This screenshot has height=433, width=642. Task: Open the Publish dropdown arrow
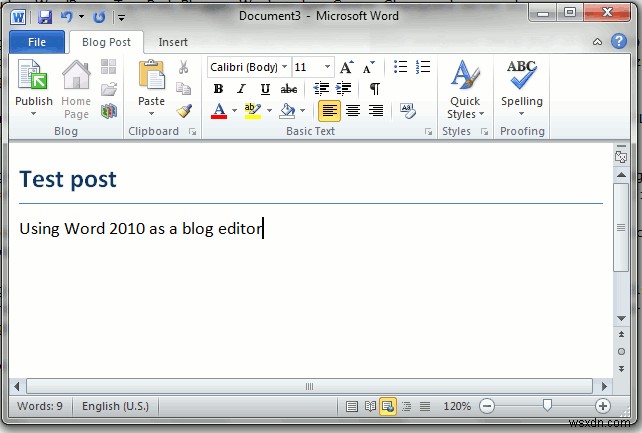[x=34, y=114]
